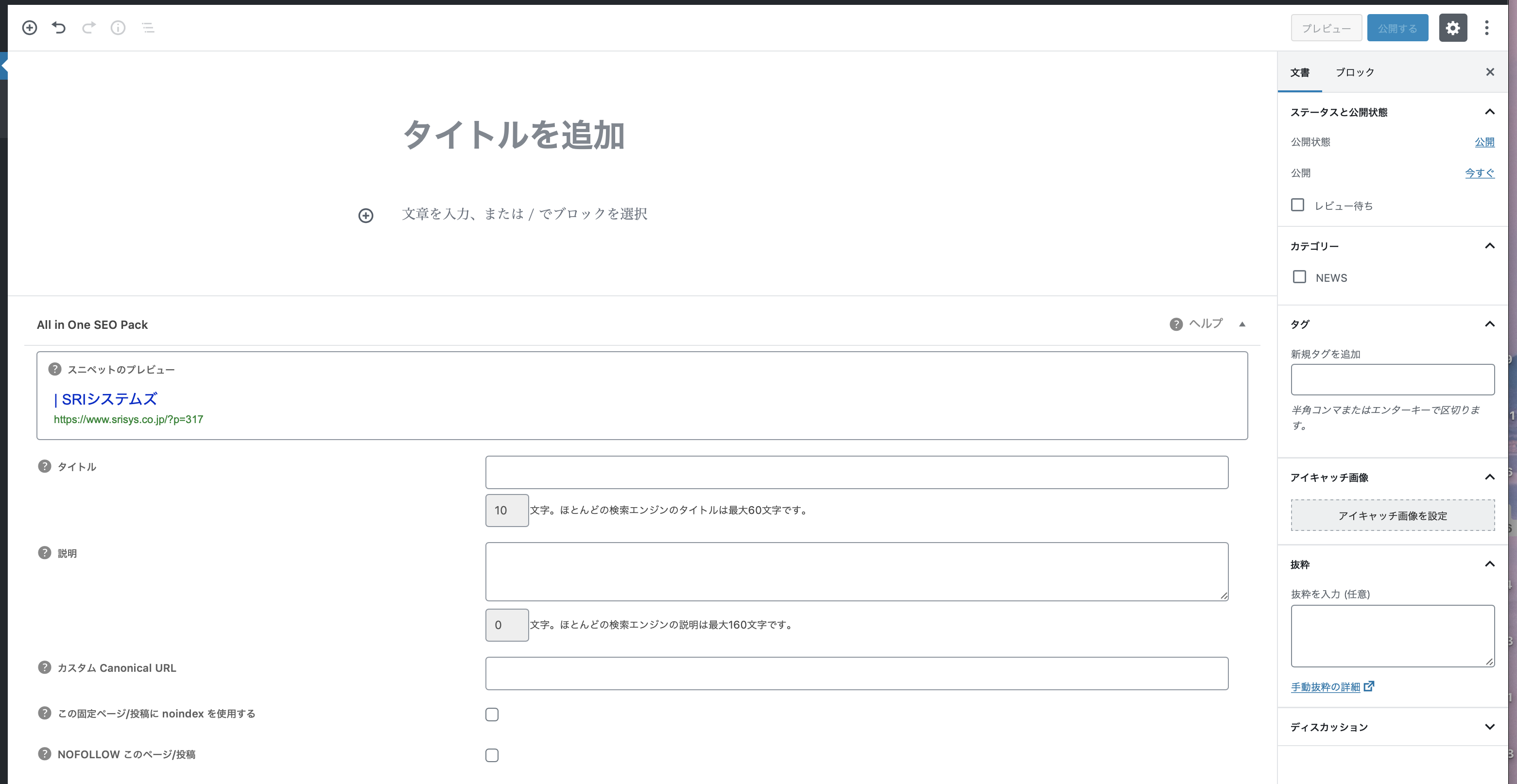
Task: Click help icon next to 説明 field
Action: pyautogui.click(x=45, y=553)
